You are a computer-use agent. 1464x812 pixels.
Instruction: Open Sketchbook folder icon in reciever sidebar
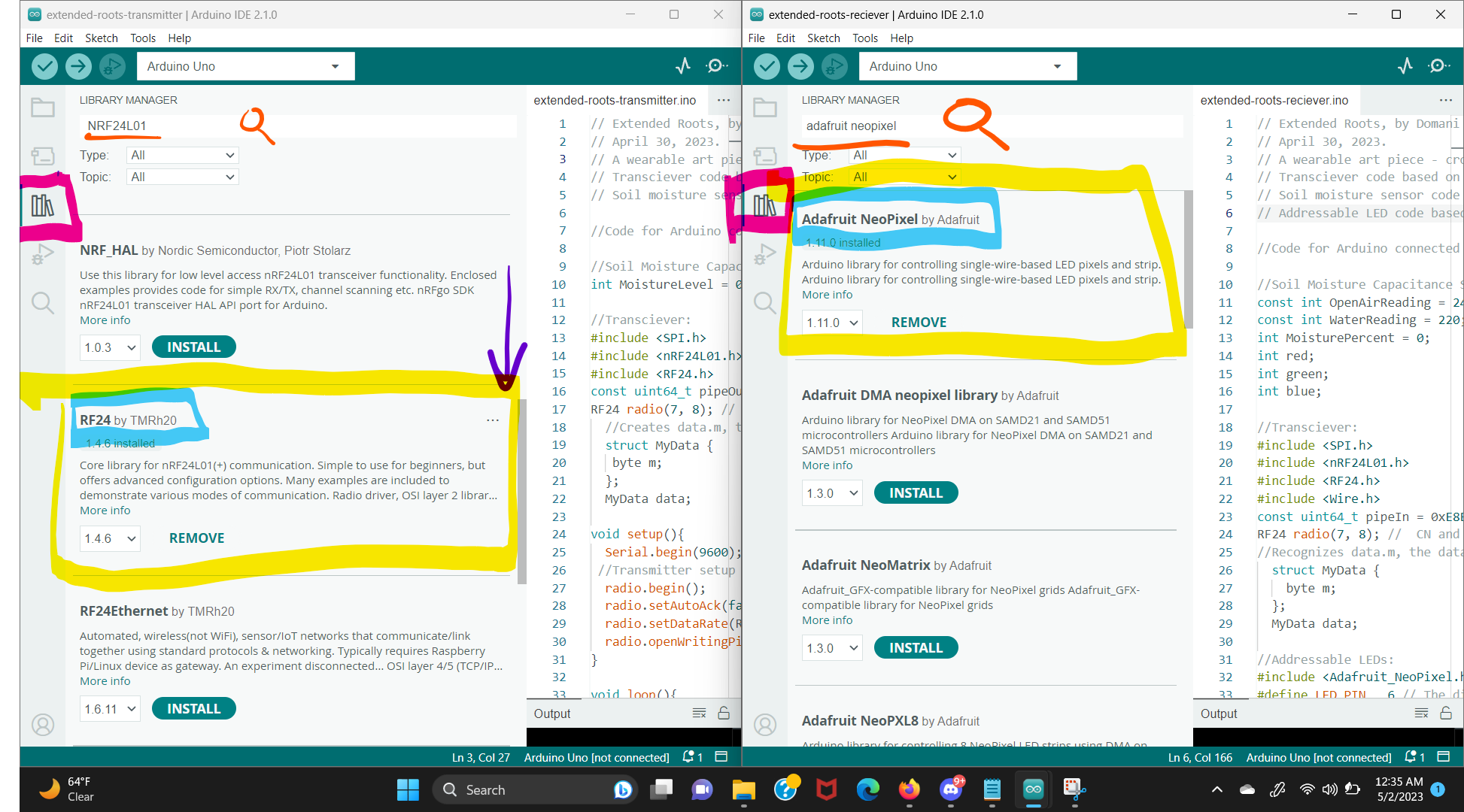[765, 108]
